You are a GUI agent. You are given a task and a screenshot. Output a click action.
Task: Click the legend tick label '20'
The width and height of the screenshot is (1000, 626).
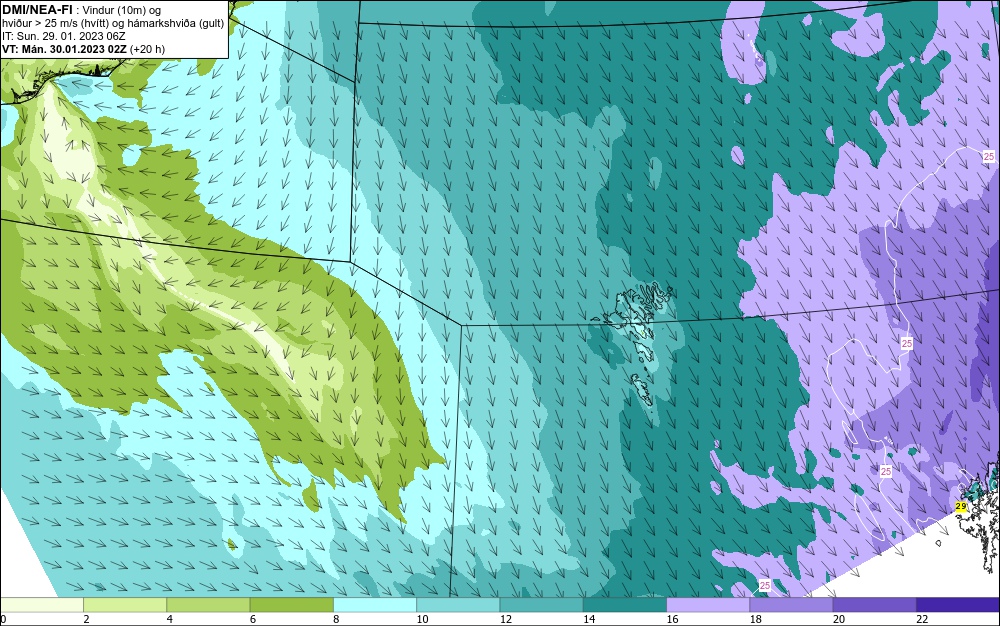[x=839, y=619]
